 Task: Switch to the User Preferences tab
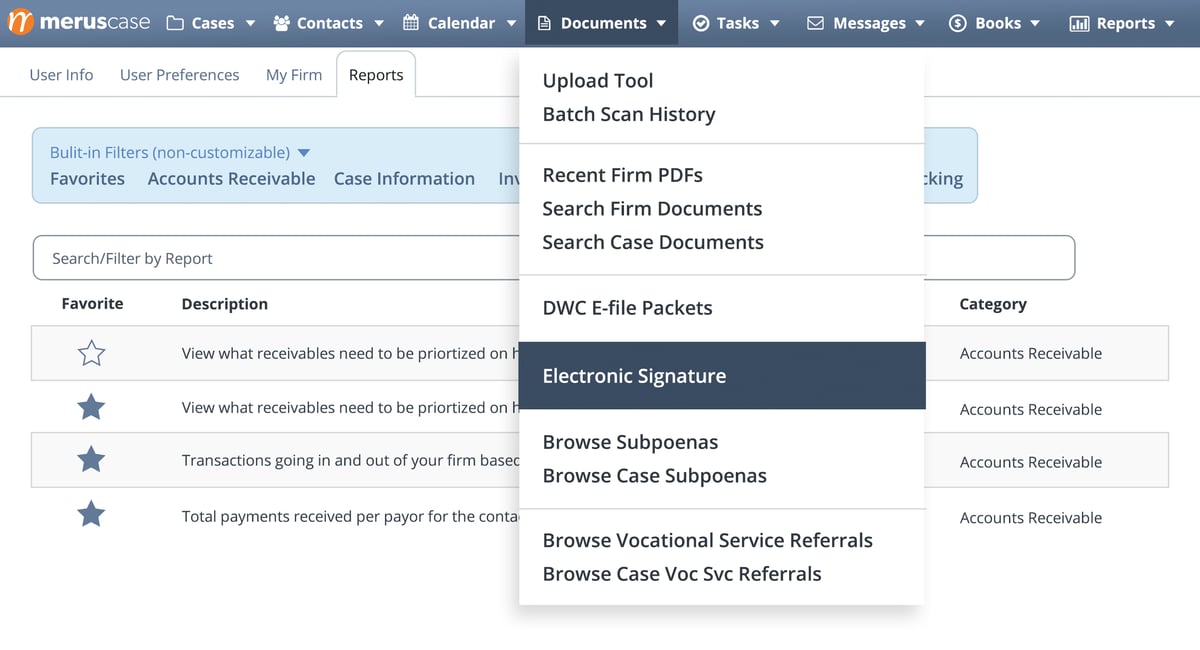coord(179,74)
